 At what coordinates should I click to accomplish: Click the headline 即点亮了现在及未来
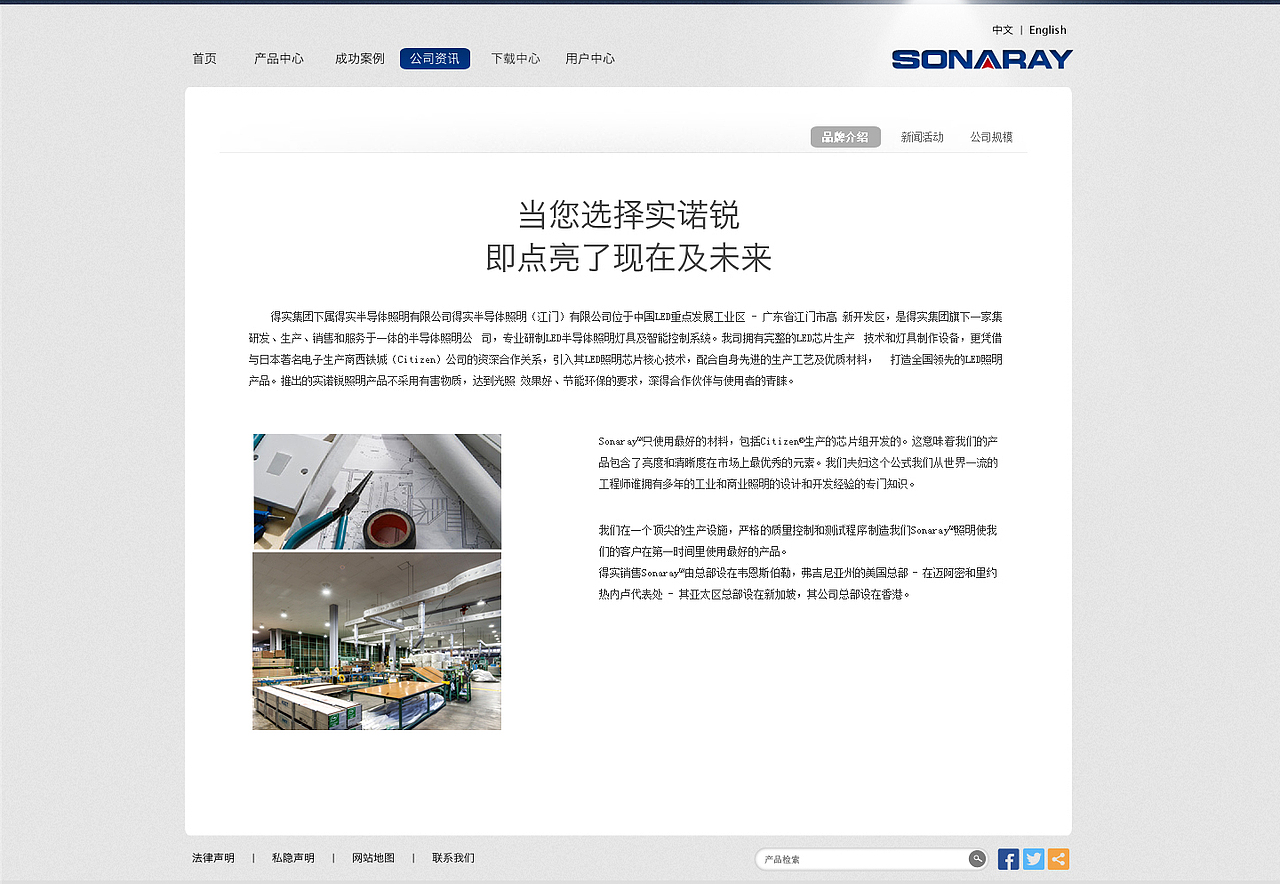point(629,258)
